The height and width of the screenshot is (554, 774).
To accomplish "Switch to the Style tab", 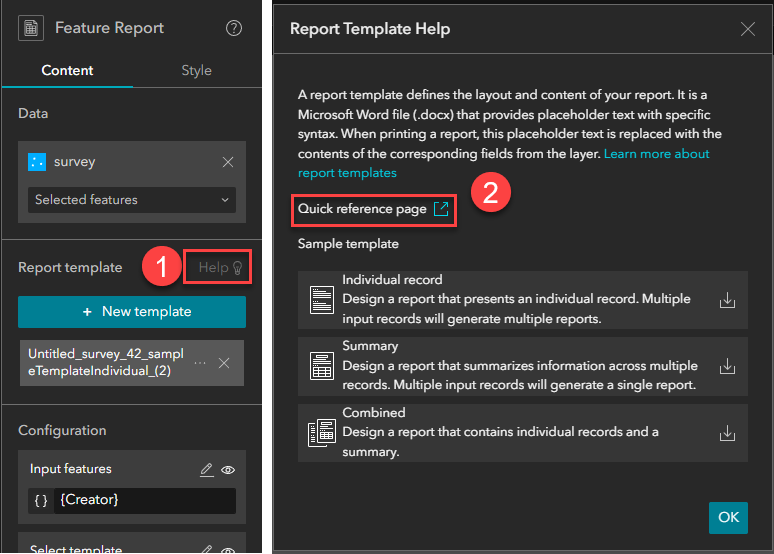I will tap(196, 70).
